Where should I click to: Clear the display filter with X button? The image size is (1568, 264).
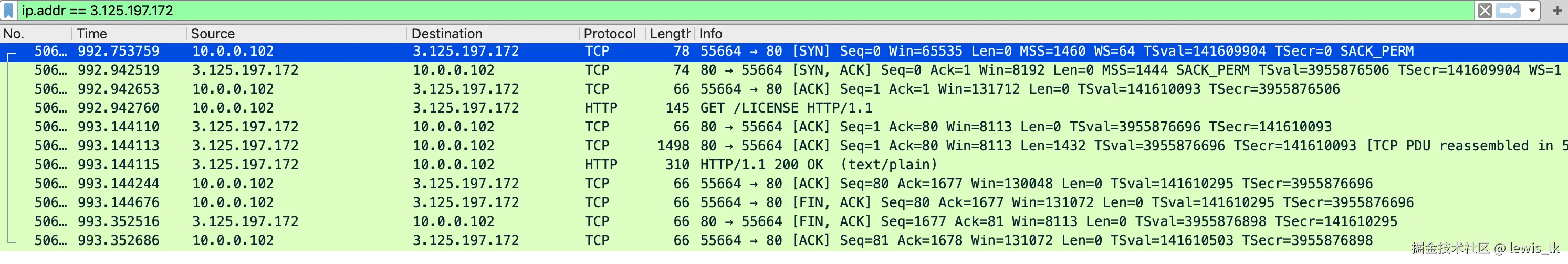point(1485,11)
